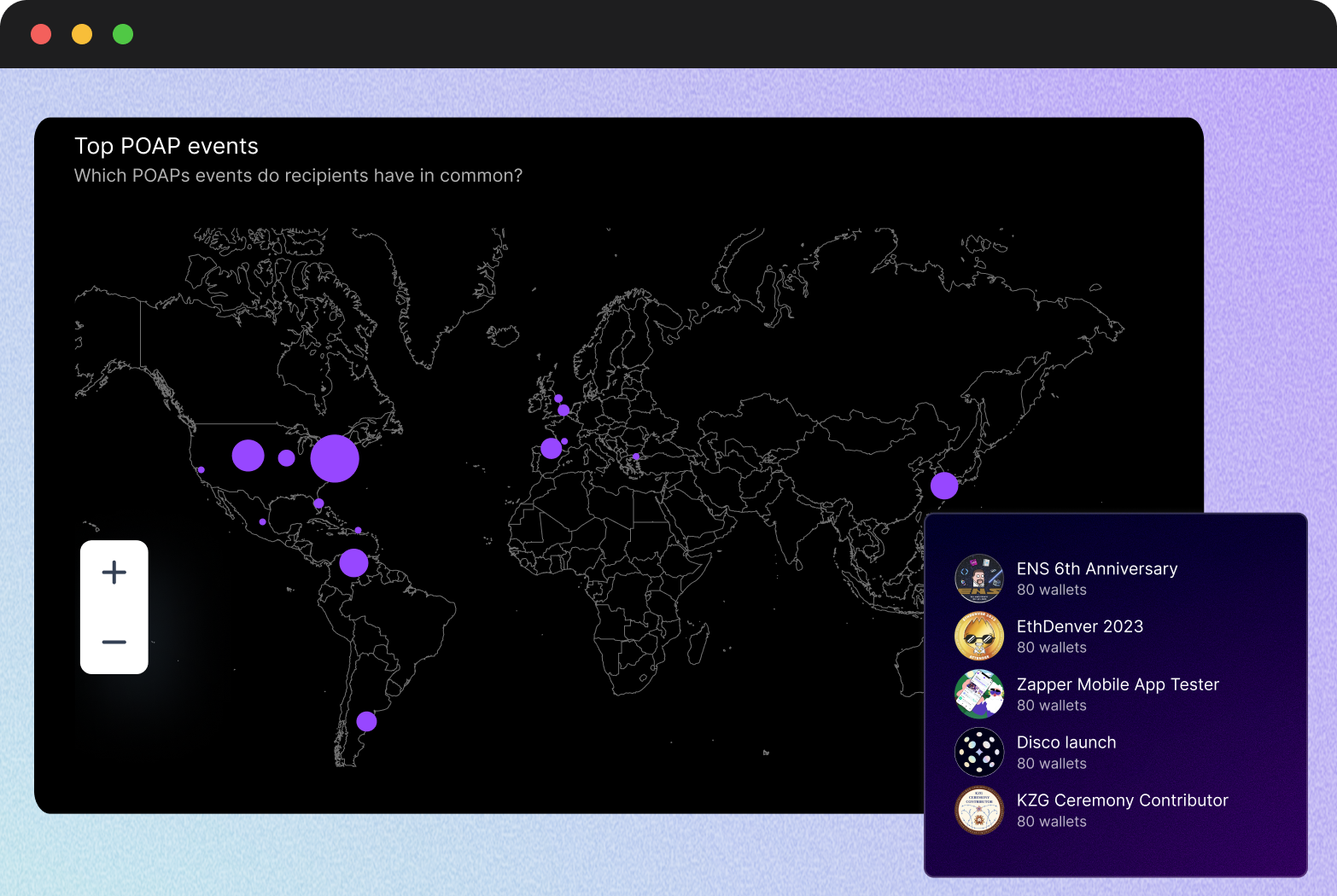The width and height of the screenshot is (1337, 896).
Task: Click the zoom-in plus control on the map
Action: [x=114, y=573]
